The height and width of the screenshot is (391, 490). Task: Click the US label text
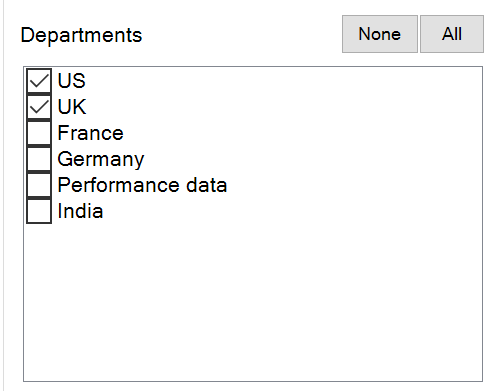click(72, 81)
